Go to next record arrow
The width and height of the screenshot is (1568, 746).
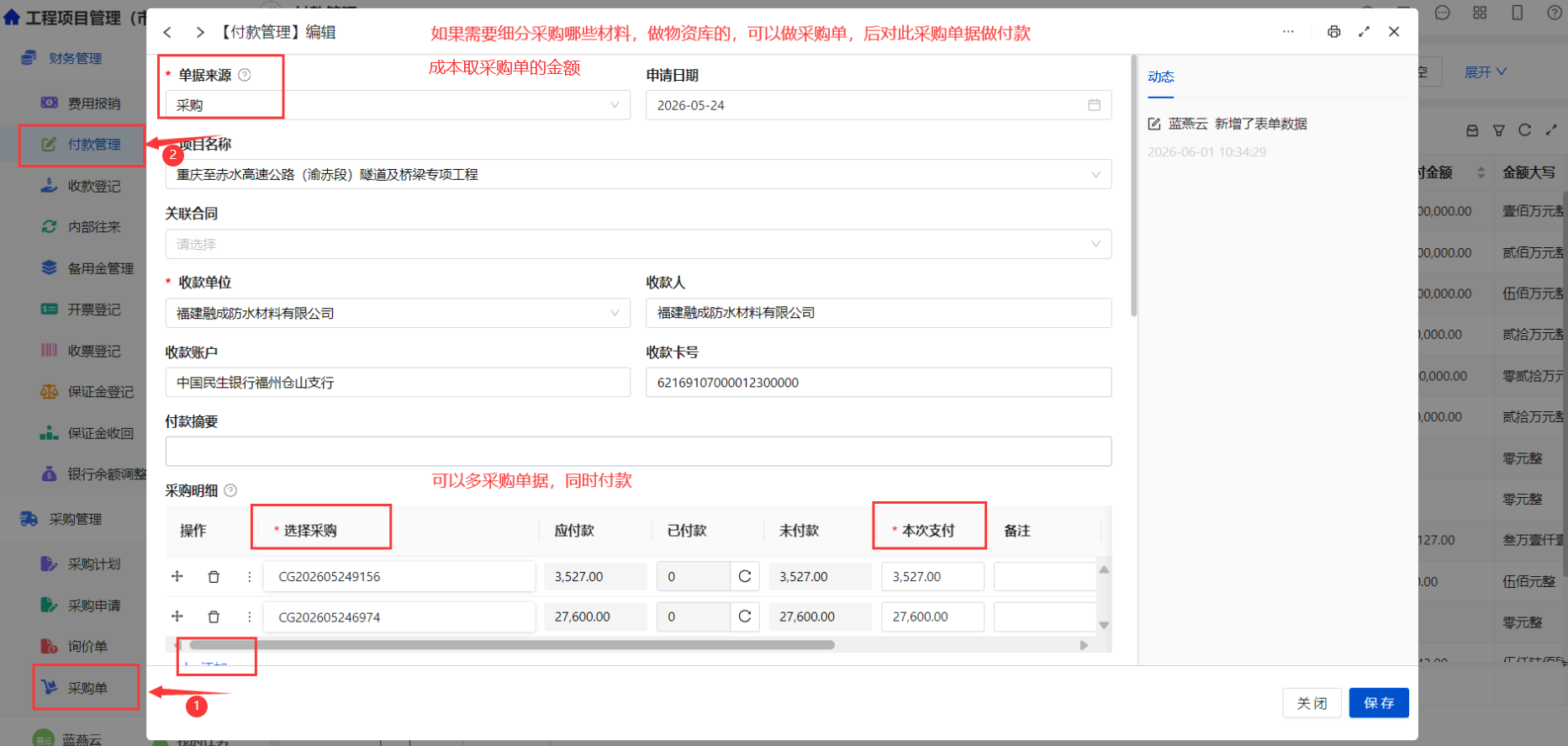tap(199, 32)
